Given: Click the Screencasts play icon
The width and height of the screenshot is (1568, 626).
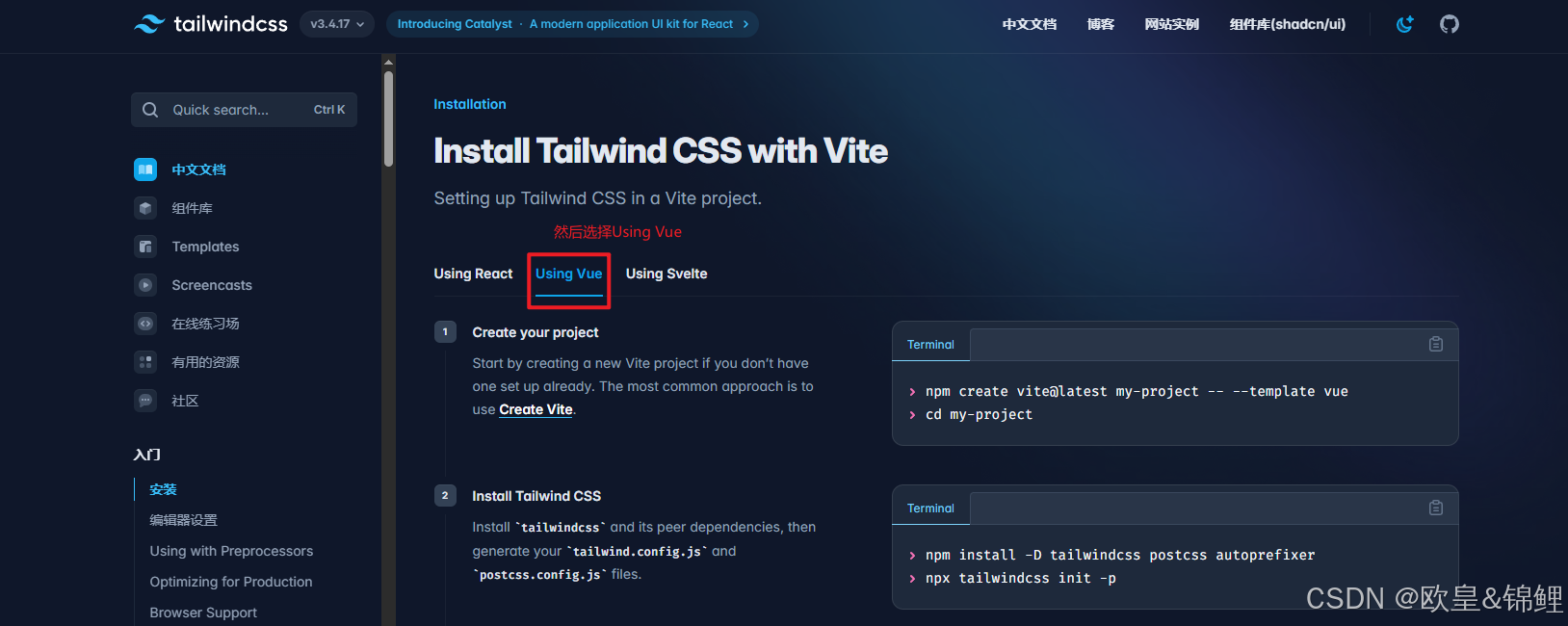Looking at the screenshot, I should pyautogui.click(x=145, y=285).
